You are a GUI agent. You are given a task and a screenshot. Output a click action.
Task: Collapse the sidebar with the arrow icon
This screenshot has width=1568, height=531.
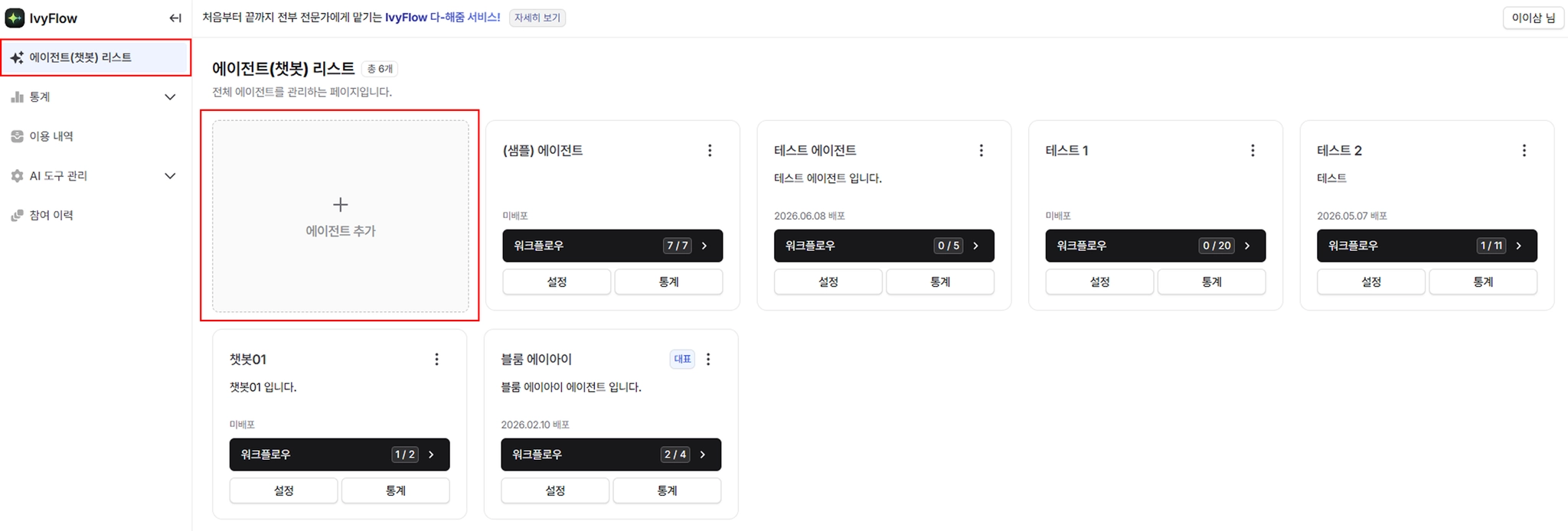(175, 18)
